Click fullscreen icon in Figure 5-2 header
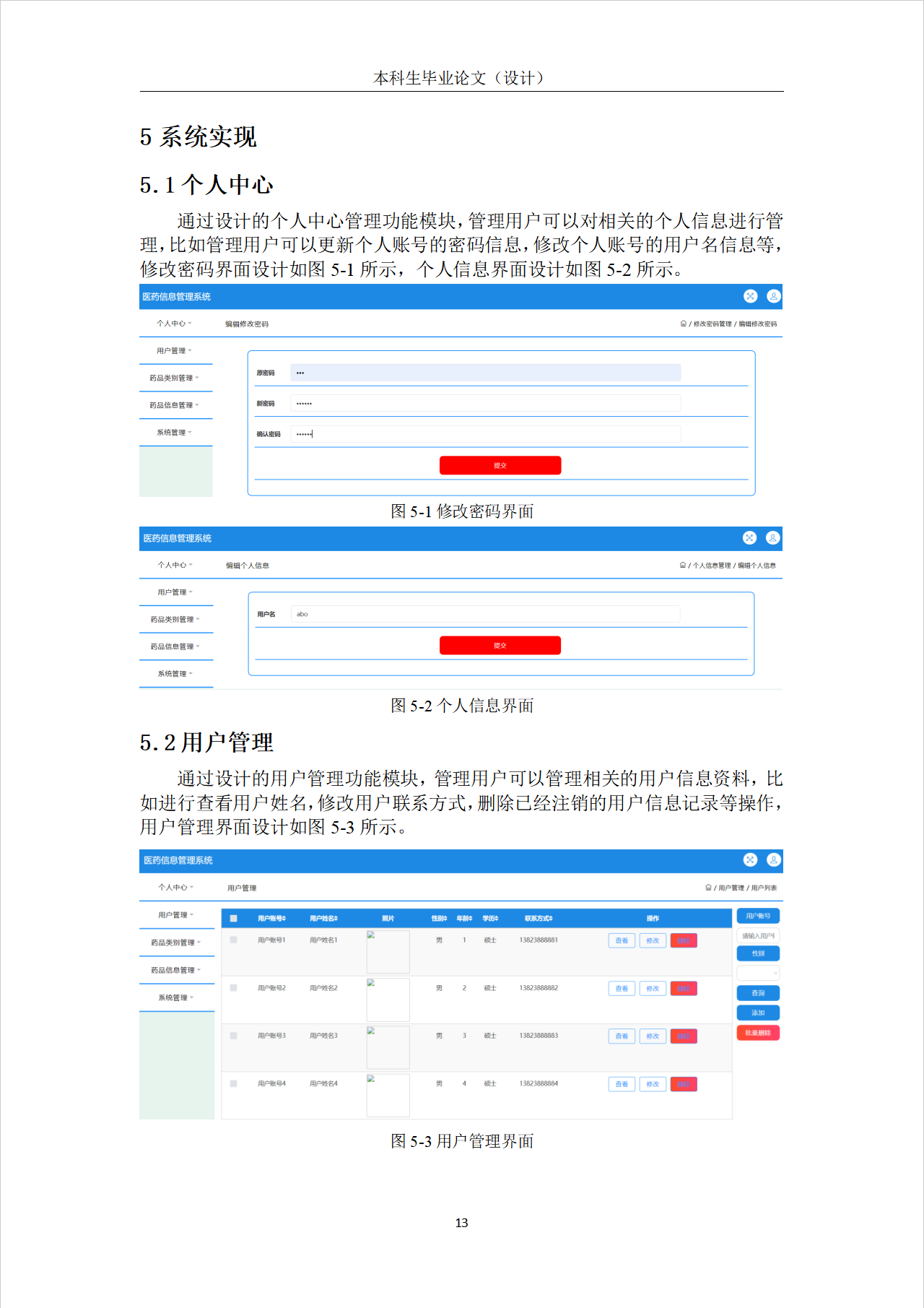The height and width of the screenshot is (1308, 924). click(750, 537)
